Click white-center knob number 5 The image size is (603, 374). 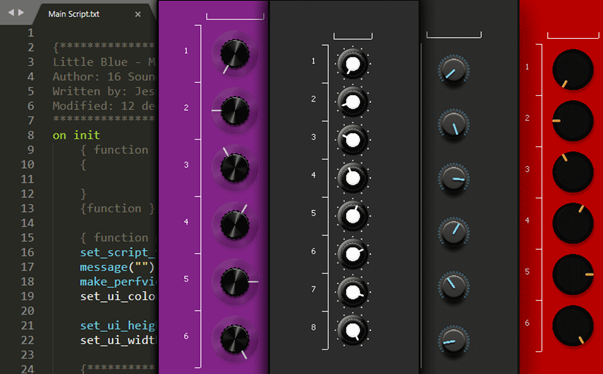coord(353,216)
